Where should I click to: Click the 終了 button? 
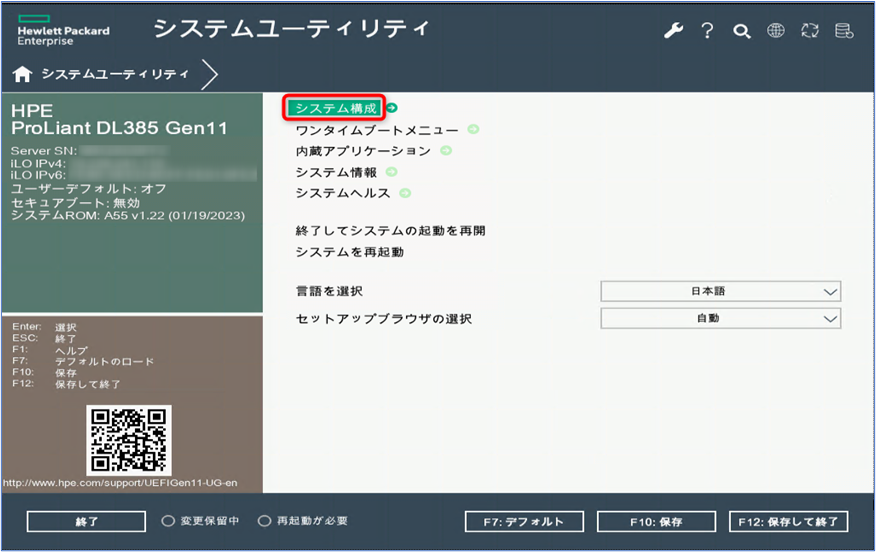coord(86,522)
